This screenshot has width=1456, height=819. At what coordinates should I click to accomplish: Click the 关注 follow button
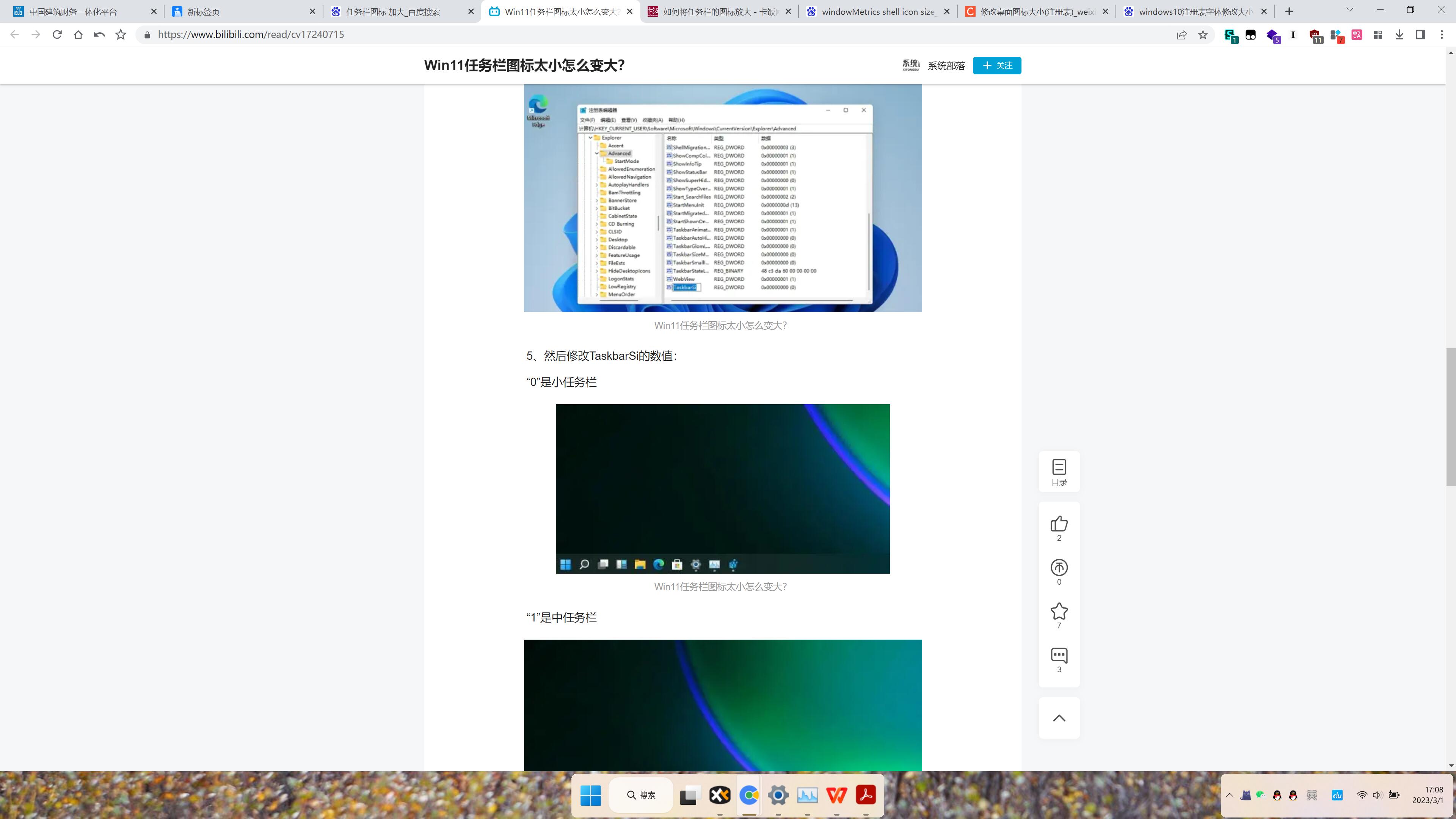(996, 66)
